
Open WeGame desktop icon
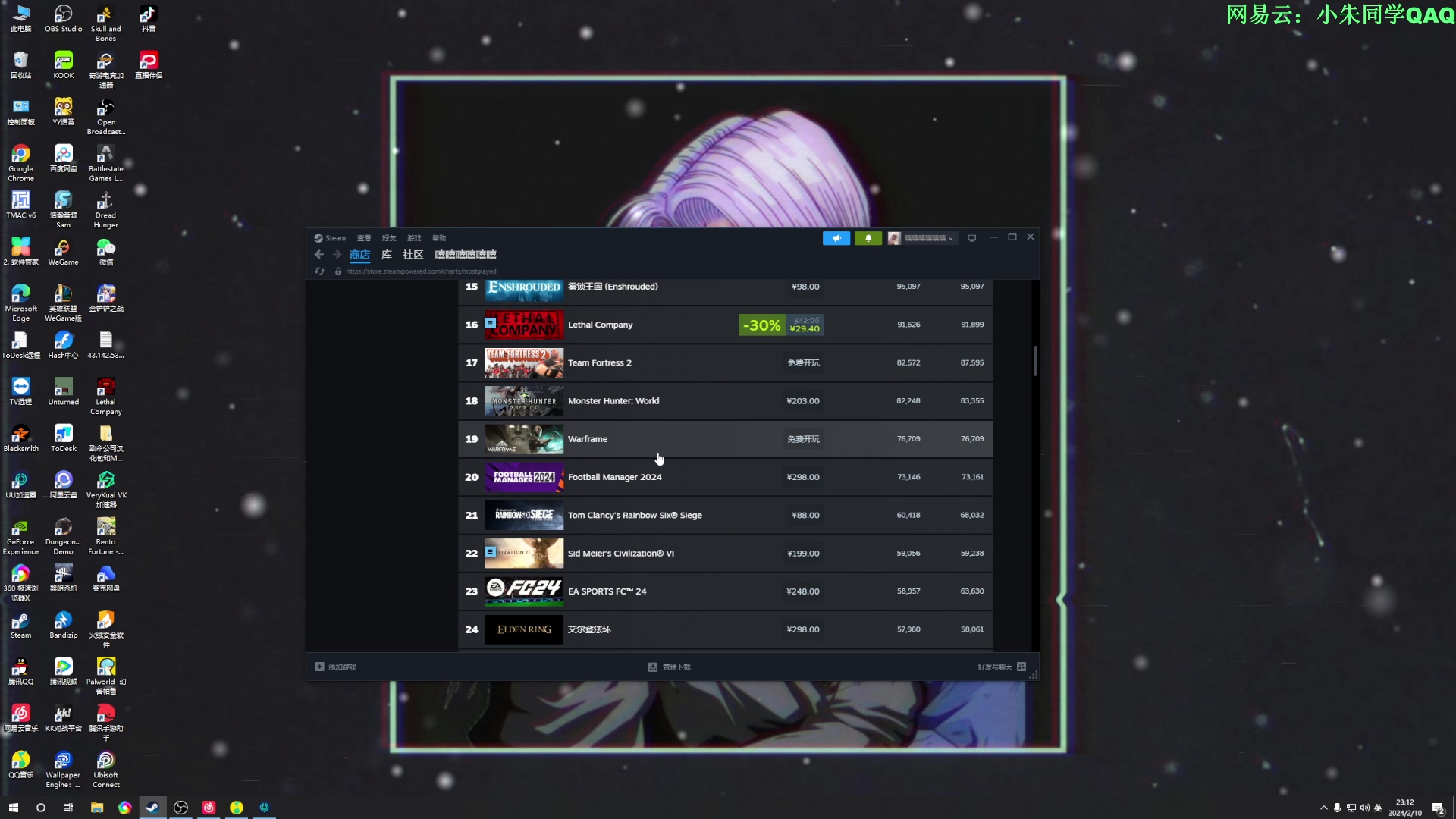click(x=64, y=253)
